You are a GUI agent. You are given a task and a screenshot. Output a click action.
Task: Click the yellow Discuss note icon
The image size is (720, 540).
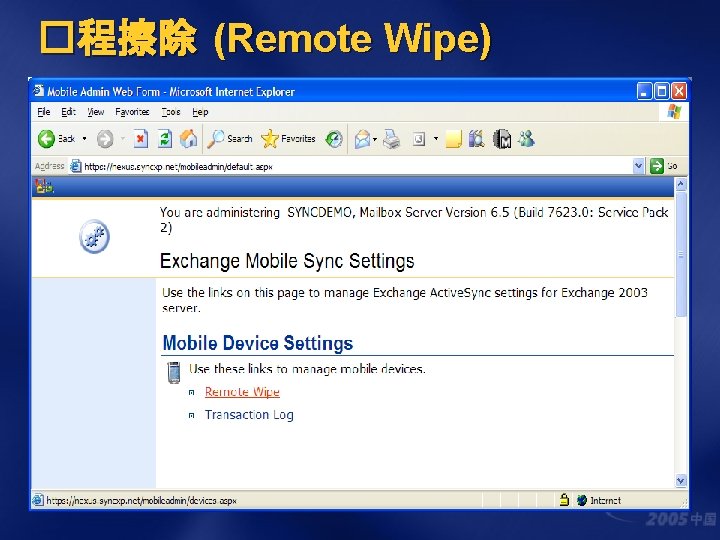click(454, 139)
